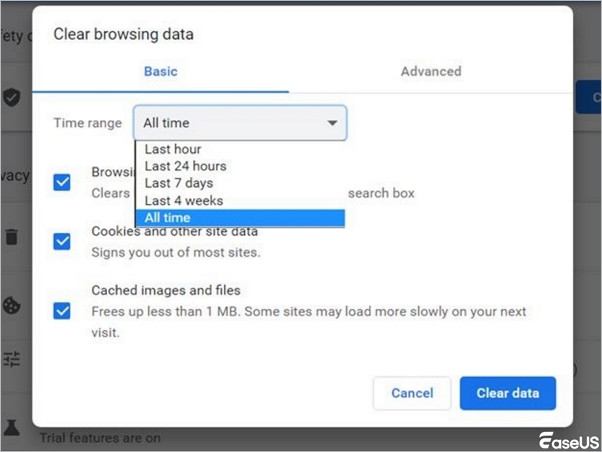Click the flask trial features icon

click(12, 428)
